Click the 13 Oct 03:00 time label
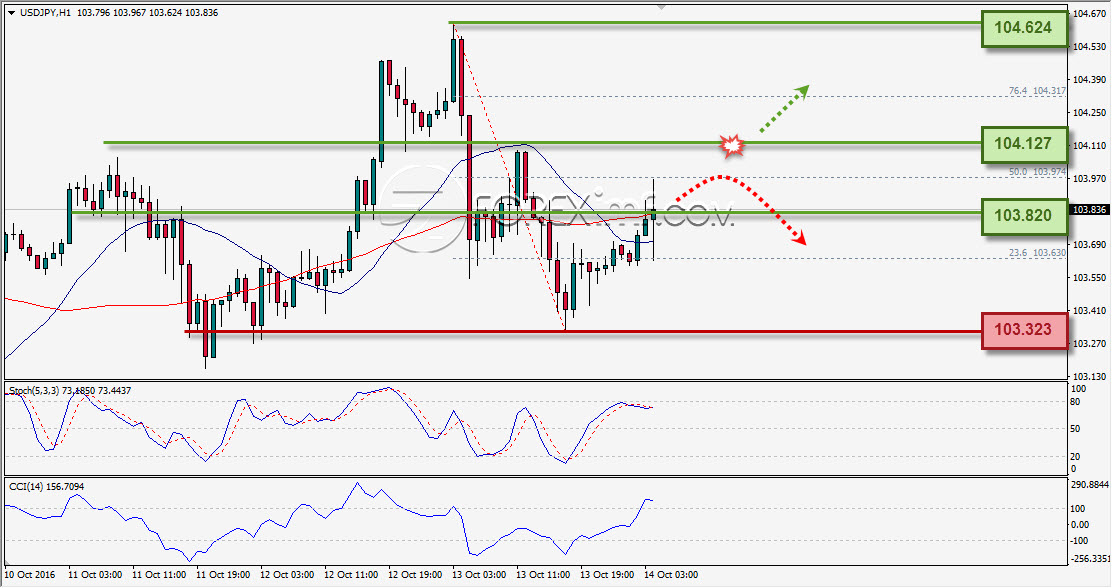This screenshot has width=1112, height=588. tap(479, 575)
